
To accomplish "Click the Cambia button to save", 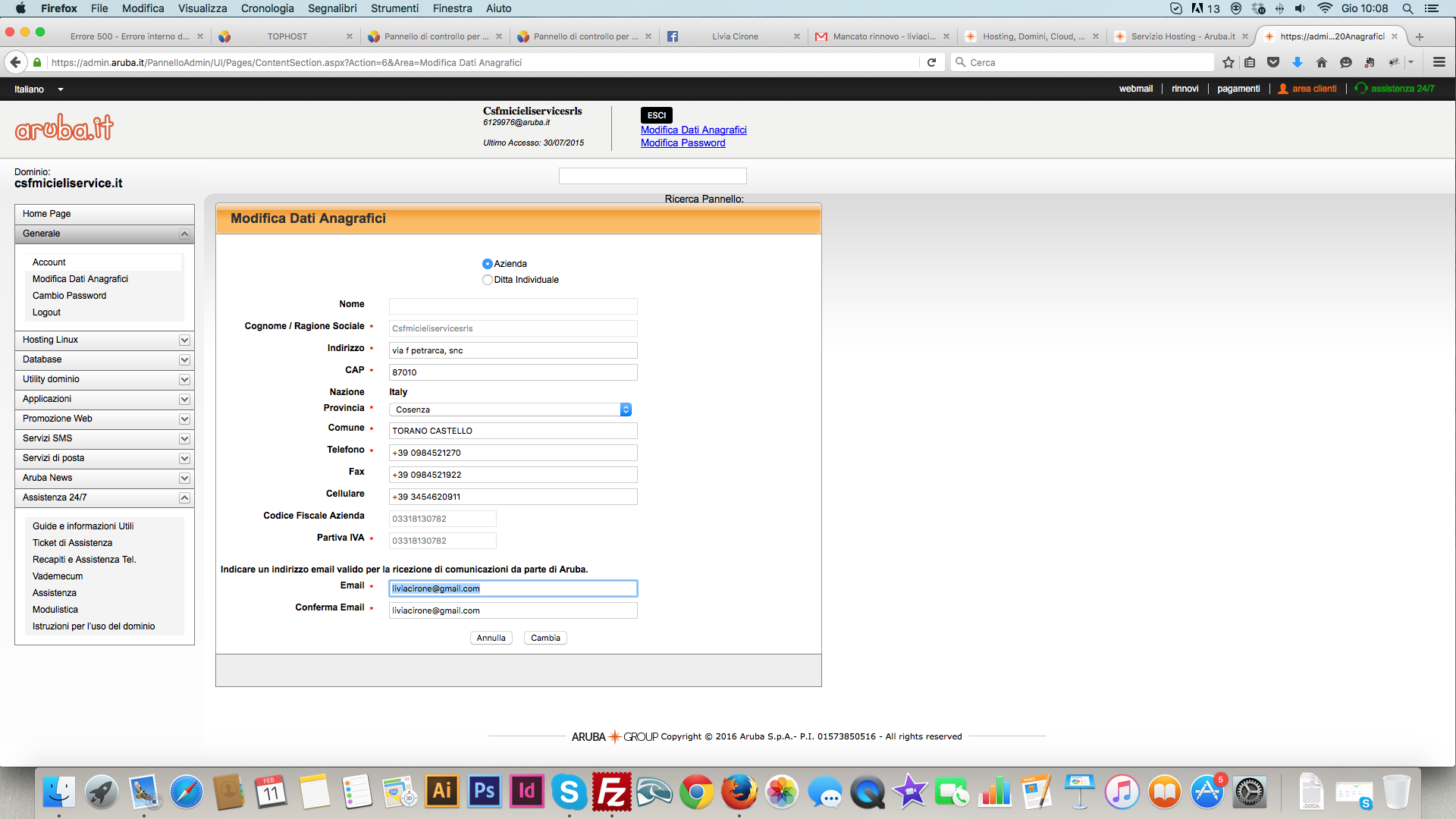I will (x=545, y=638).
